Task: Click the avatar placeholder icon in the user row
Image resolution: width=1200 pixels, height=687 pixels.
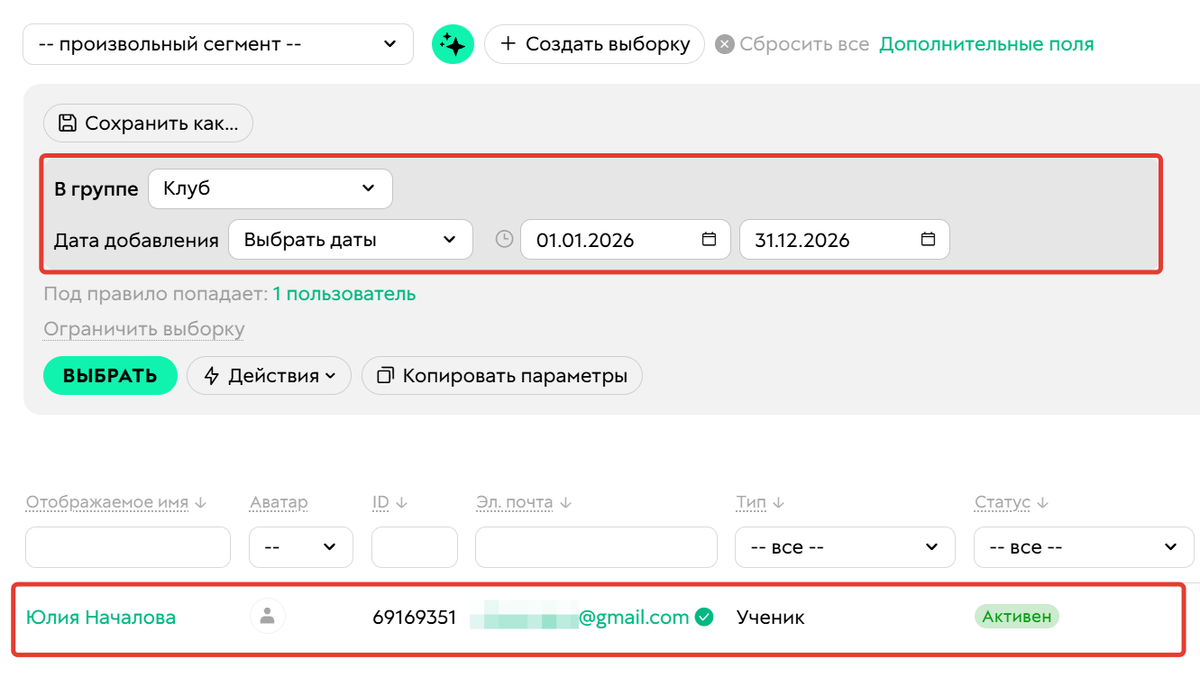Action: tap(267, 617)
